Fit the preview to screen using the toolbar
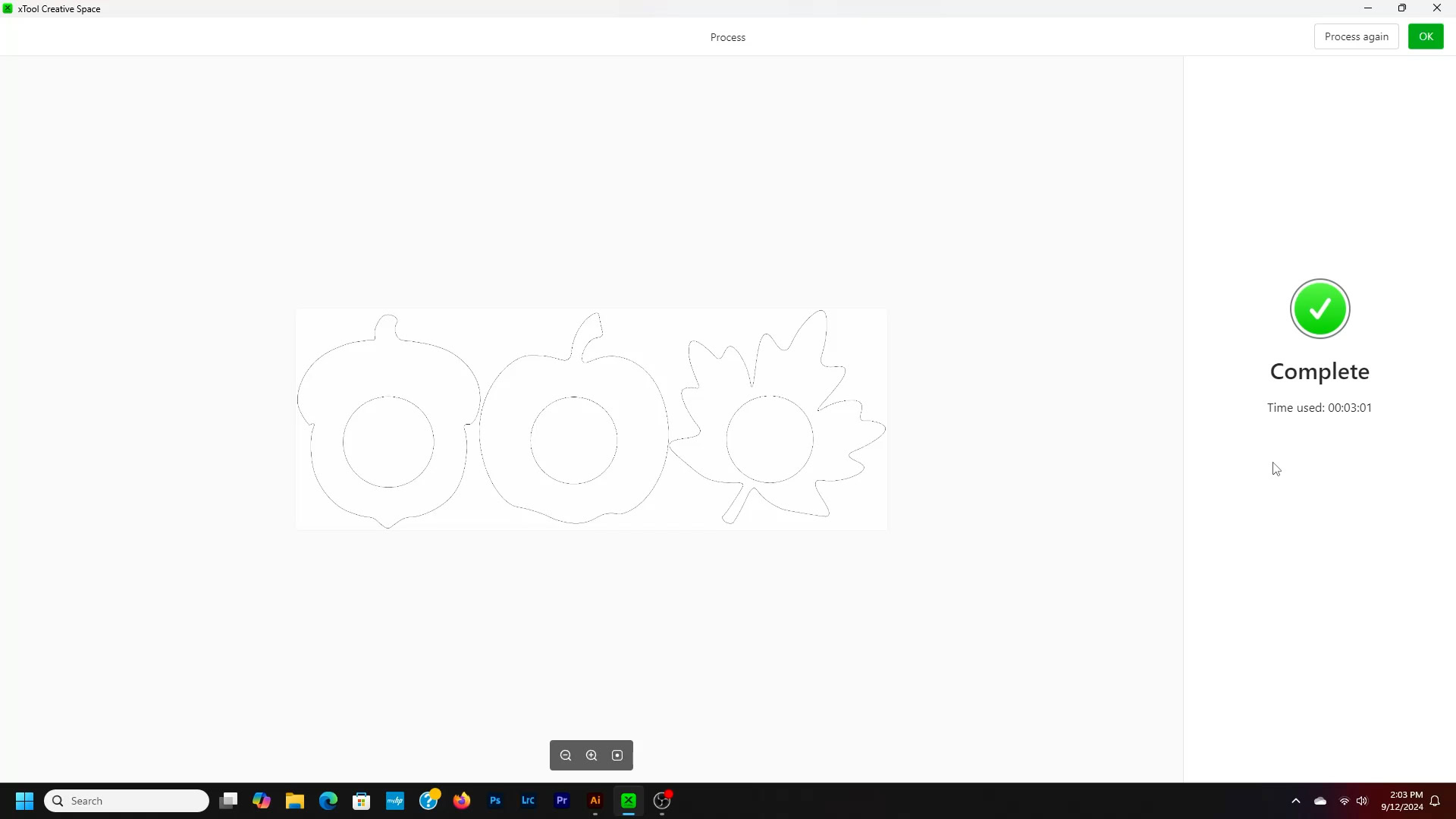 (x=617, y=755)
